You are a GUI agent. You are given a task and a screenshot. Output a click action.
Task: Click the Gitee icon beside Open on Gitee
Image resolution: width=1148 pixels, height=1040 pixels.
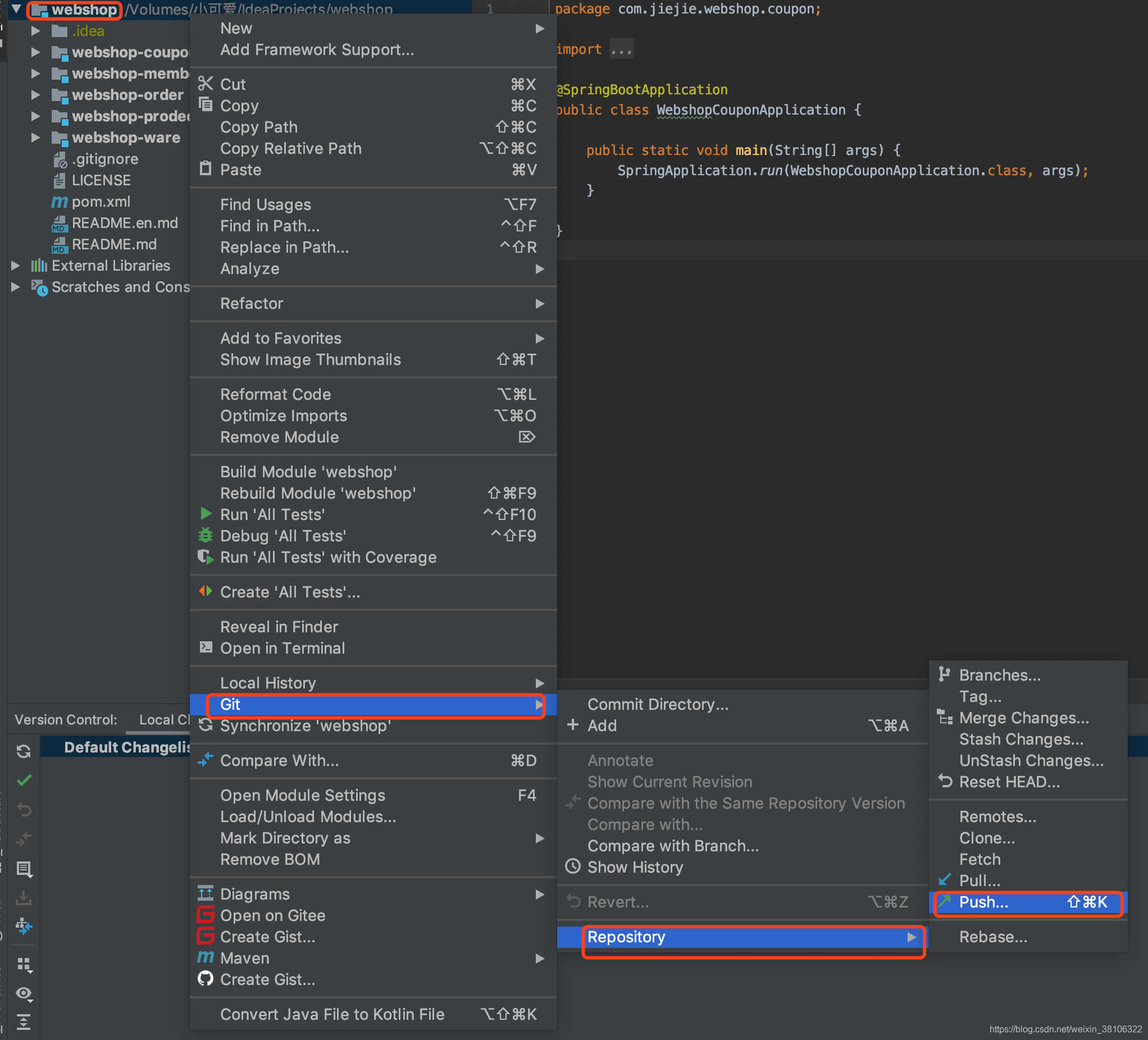point(206,915)
